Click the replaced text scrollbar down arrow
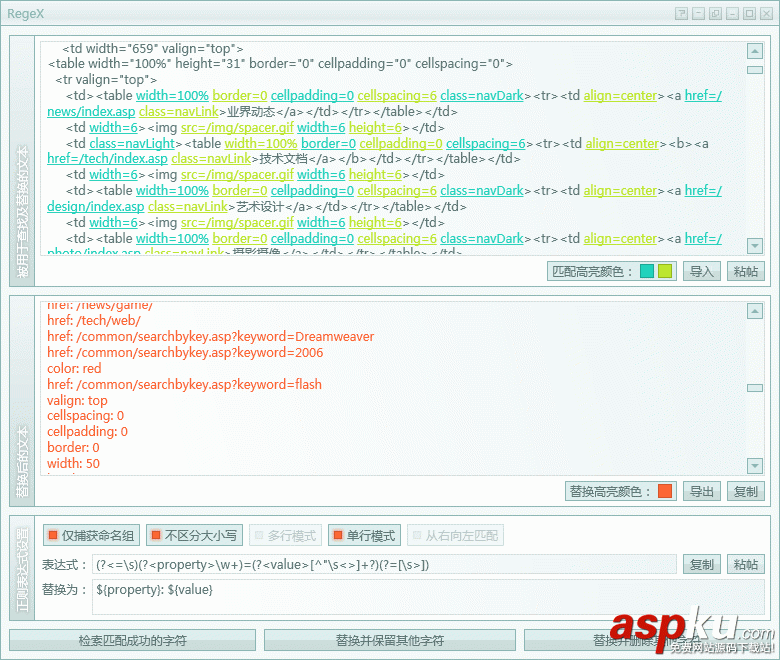Image resolution: width=780 pixels, height=660 pixels. tap(755, 466)
